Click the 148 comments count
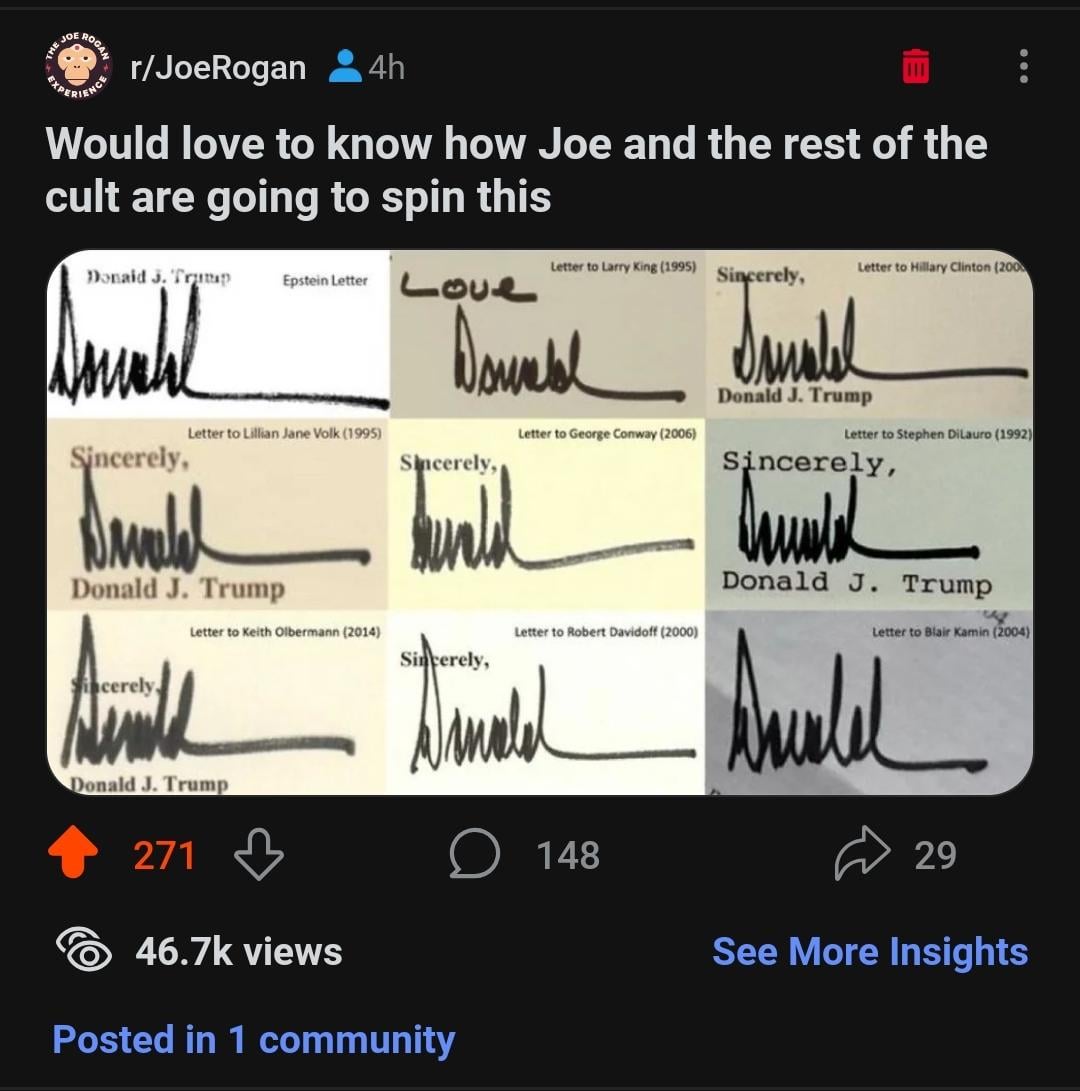 (x=568, y=855)
